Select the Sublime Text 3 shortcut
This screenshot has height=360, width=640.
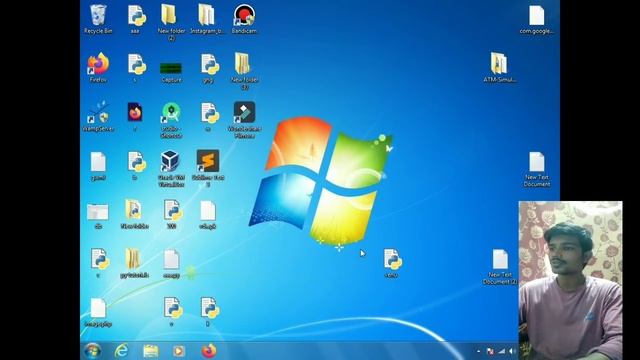[x=208, y=169]
